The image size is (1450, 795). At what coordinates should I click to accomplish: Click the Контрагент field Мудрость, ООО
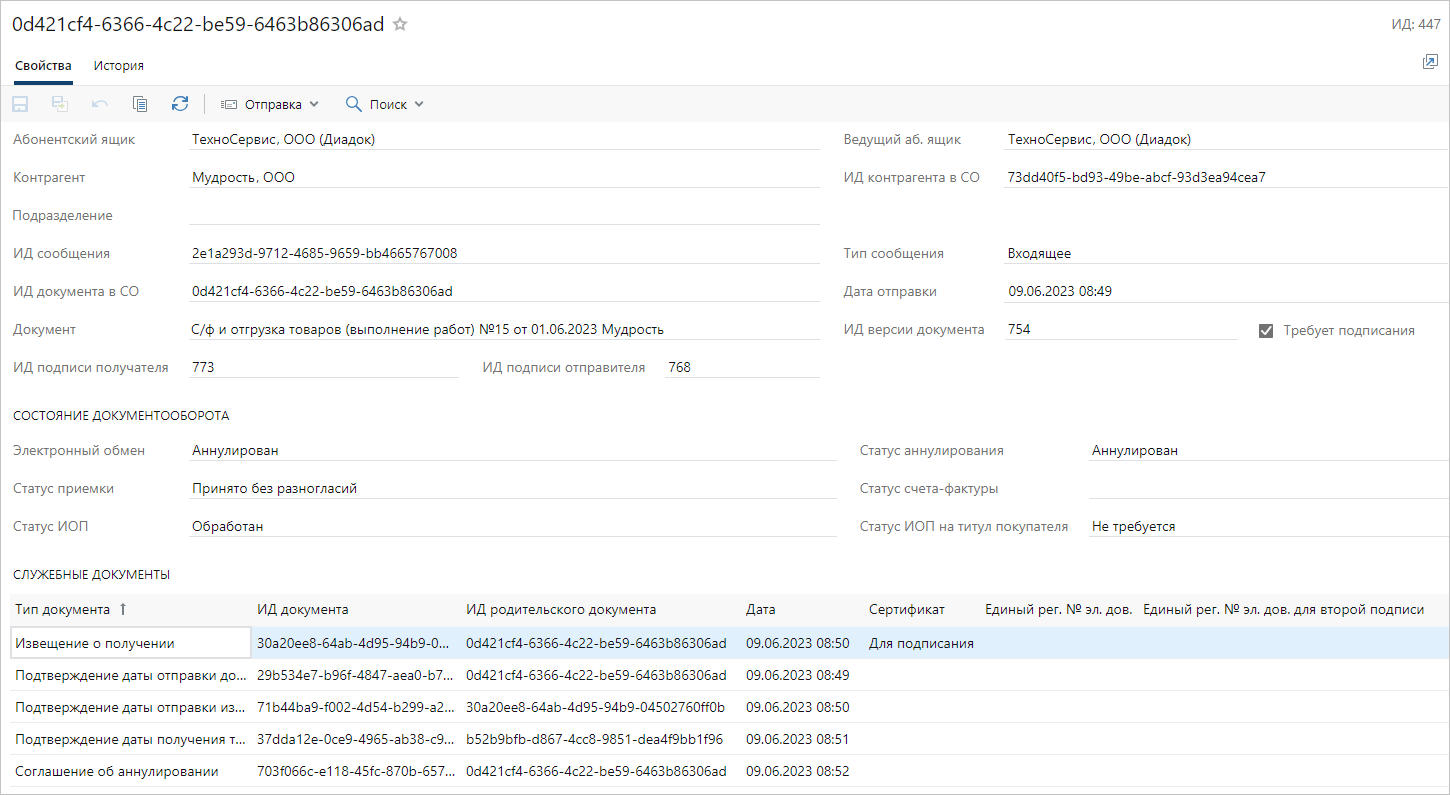[504, 178]
